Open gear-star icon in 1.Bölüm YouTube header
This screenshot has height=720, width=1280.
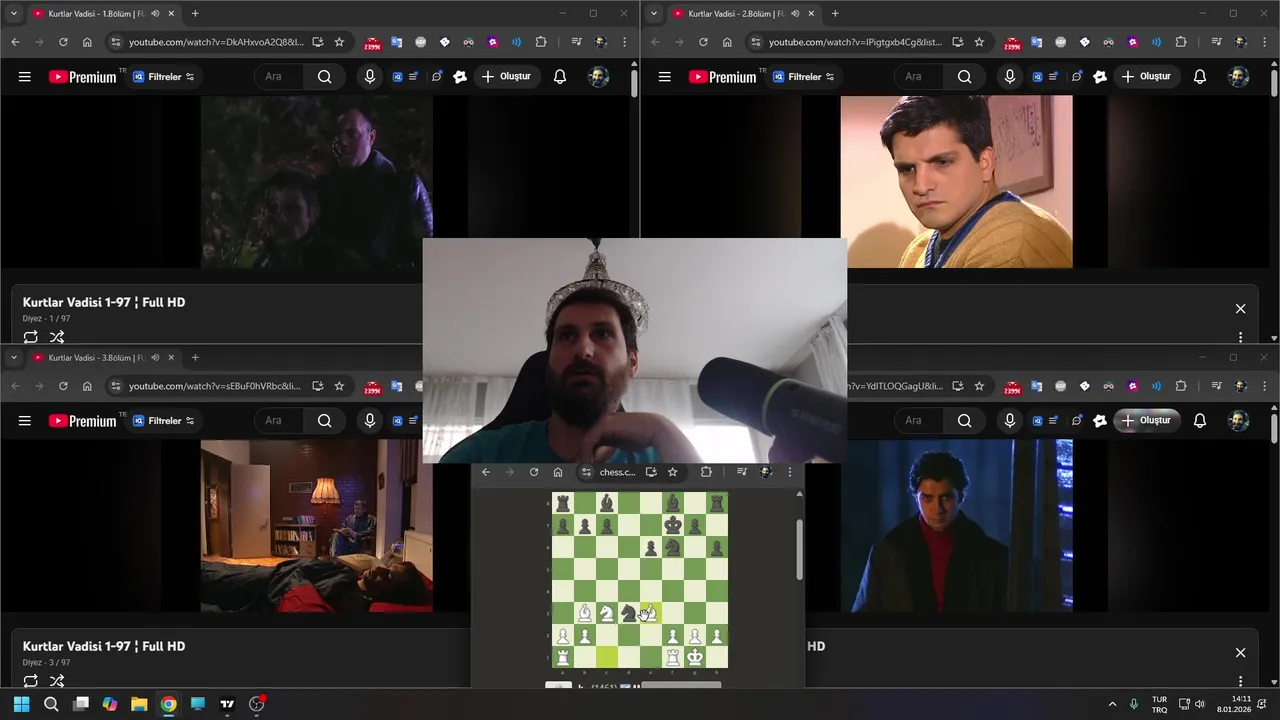click(460, 77)
